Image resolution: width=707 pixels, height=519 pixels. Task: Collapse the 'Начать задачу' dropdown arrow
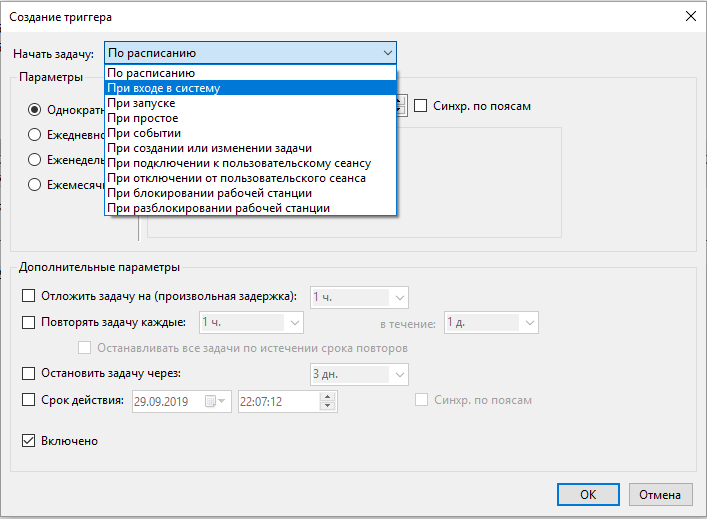[x=387, y=53]
